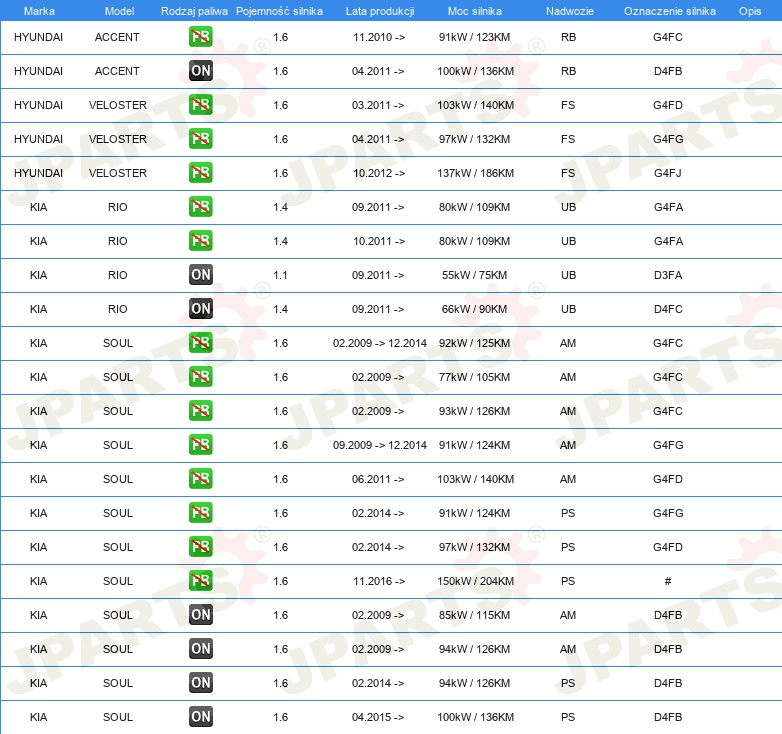
Task: Click diesel ON icon for Soul 04.2015 row
Action: [200, 717]
